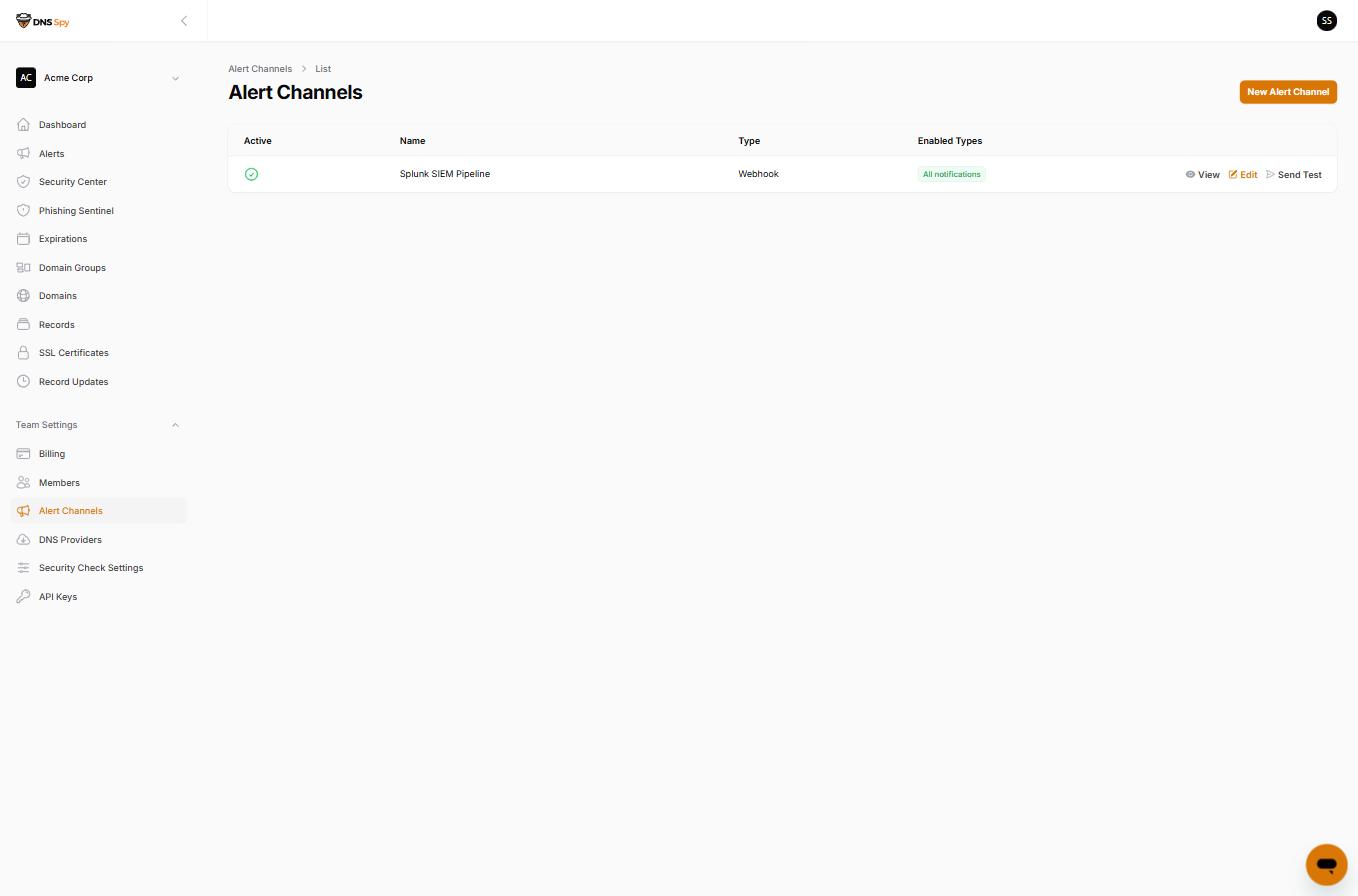Viewport: 1358px width, 896px height.
Task: Click the Record Updates clock icon
Action: [x=23, y=382]
